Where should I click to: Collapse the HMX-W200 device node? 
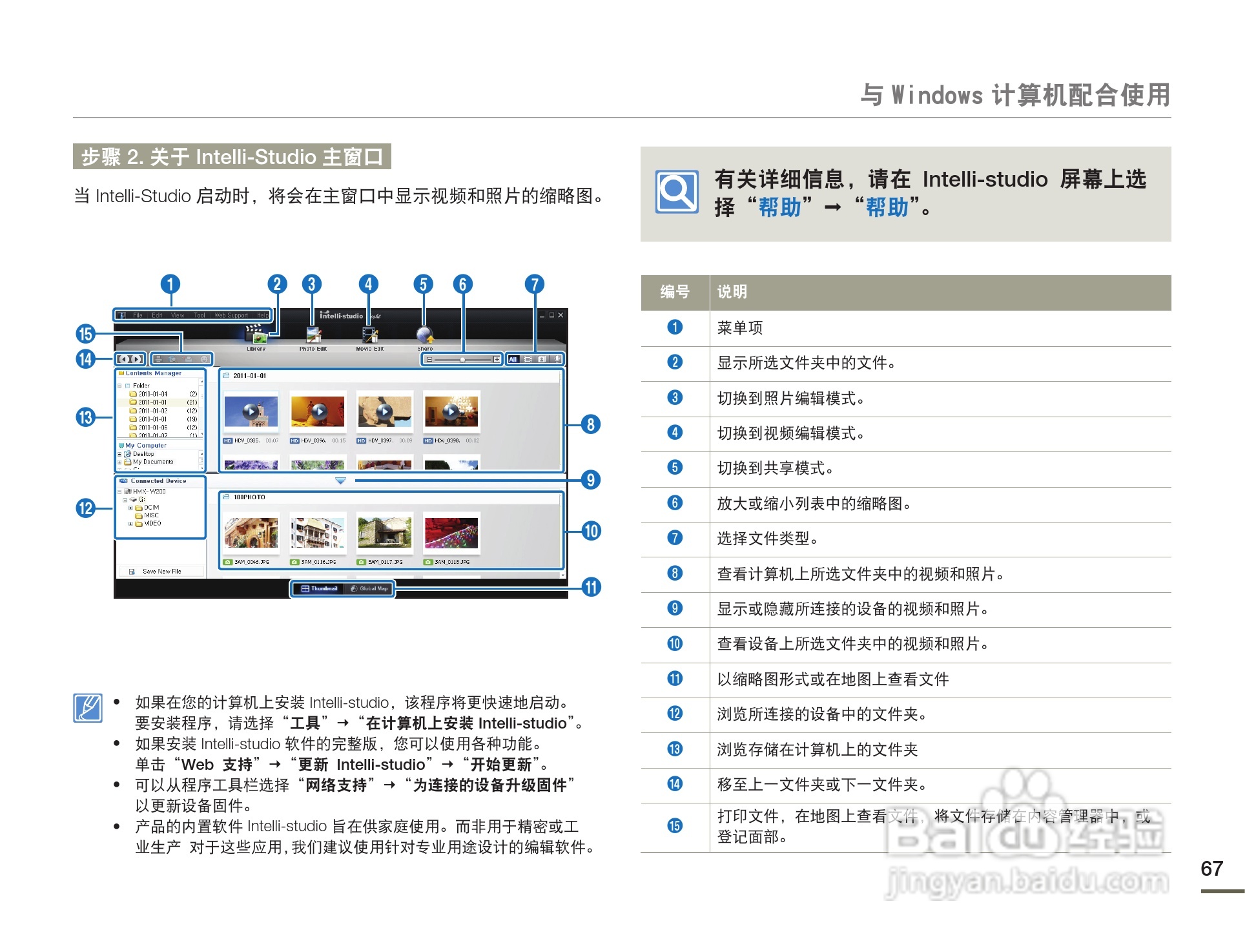(x=119, y=492)
